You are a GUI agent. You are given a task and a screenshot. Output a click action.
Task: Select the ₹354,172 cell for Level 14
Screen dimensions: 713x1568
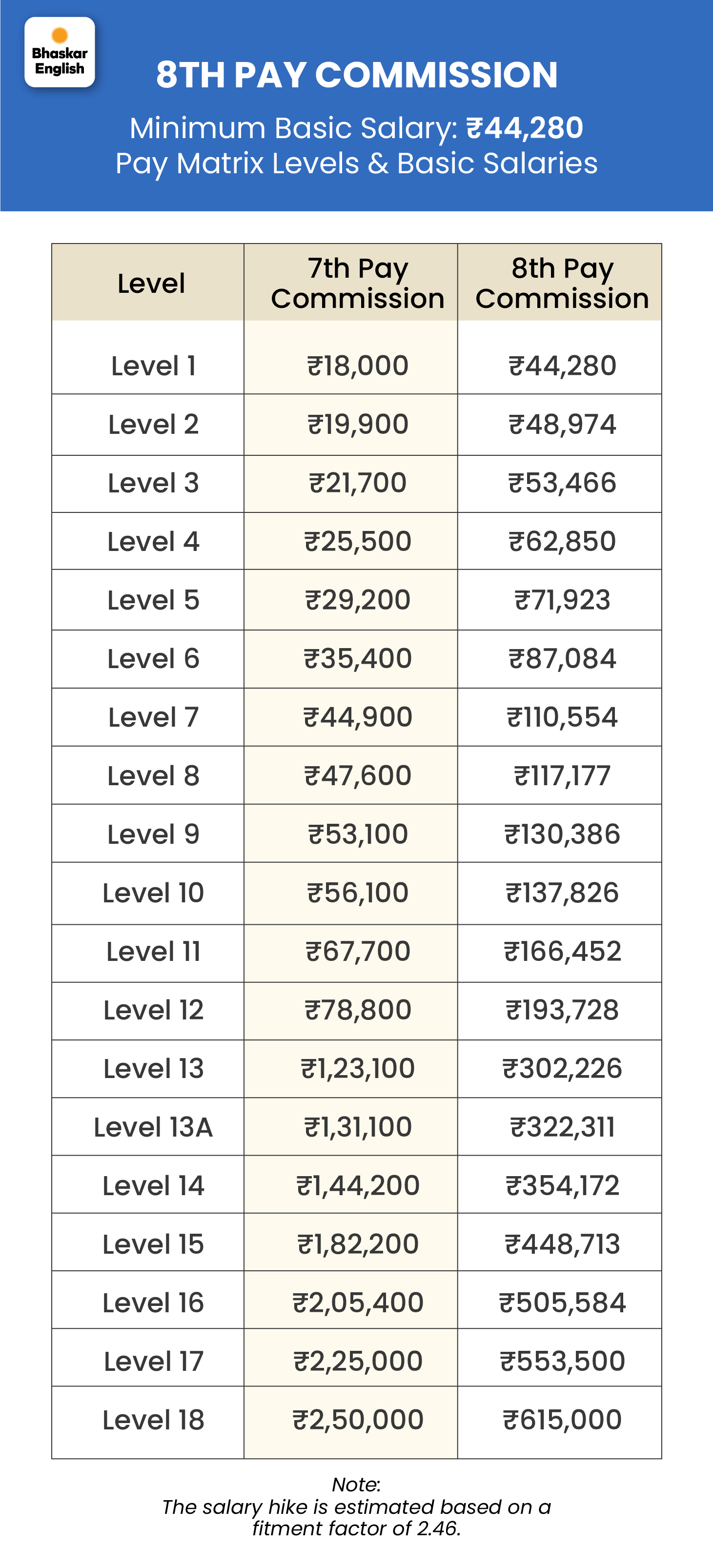pyautogui.click(x=562, y=1186)
